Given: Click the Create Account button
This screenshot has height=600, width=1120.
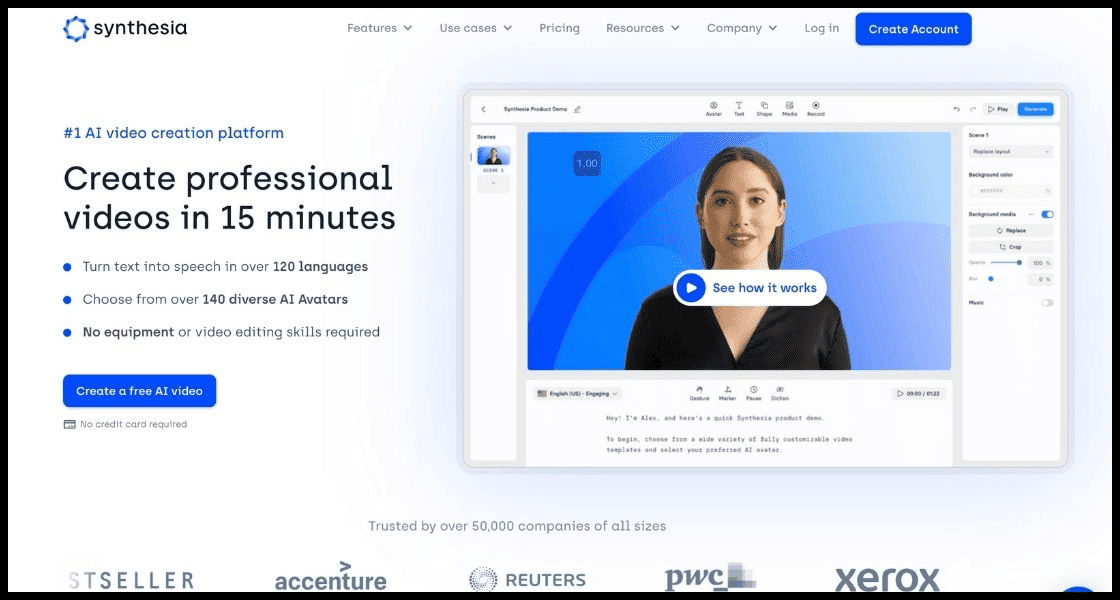Looking at the screenshot, I should point(913,29).
